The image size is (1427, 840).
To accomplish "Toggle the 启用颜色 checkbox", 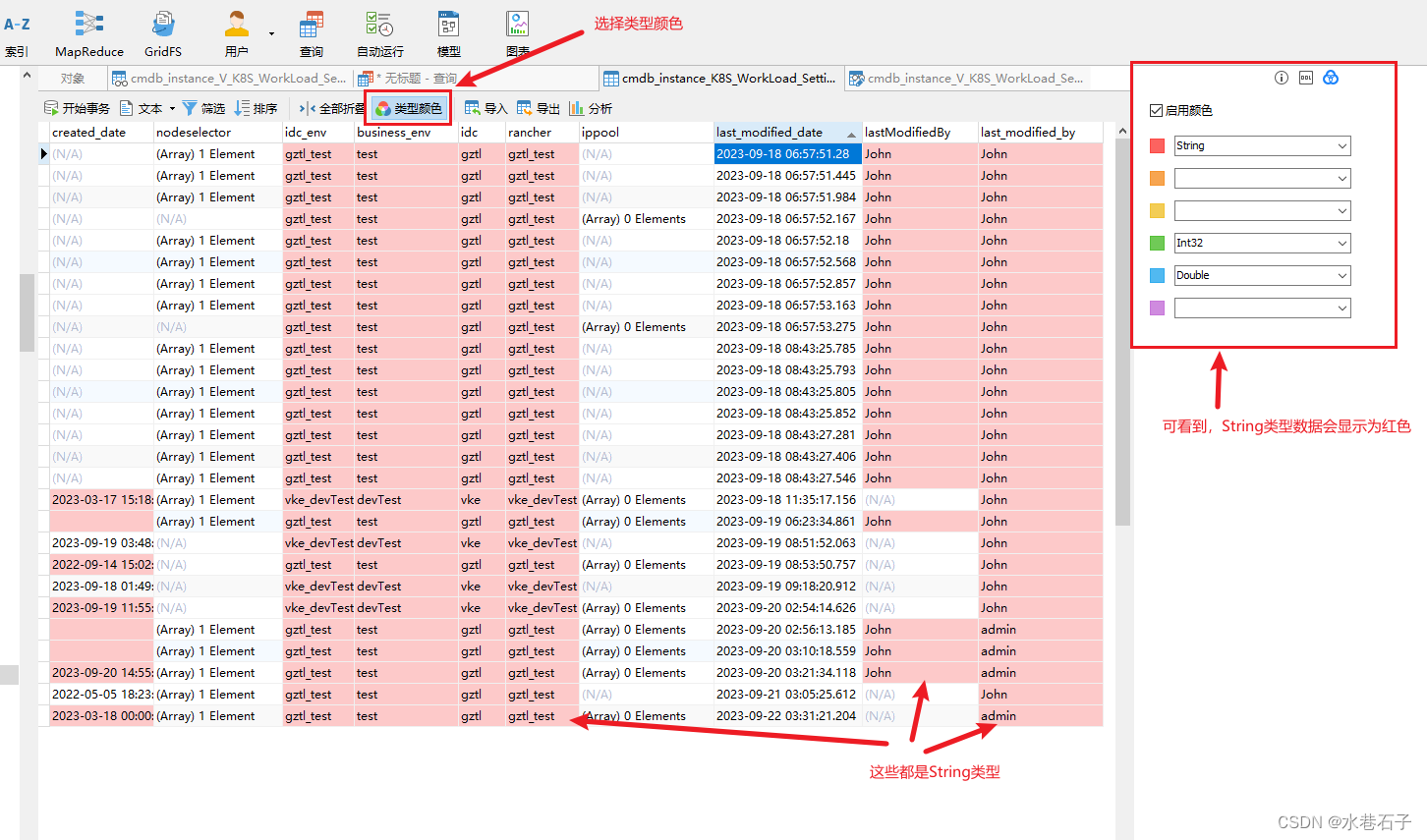I will 1157,110.
